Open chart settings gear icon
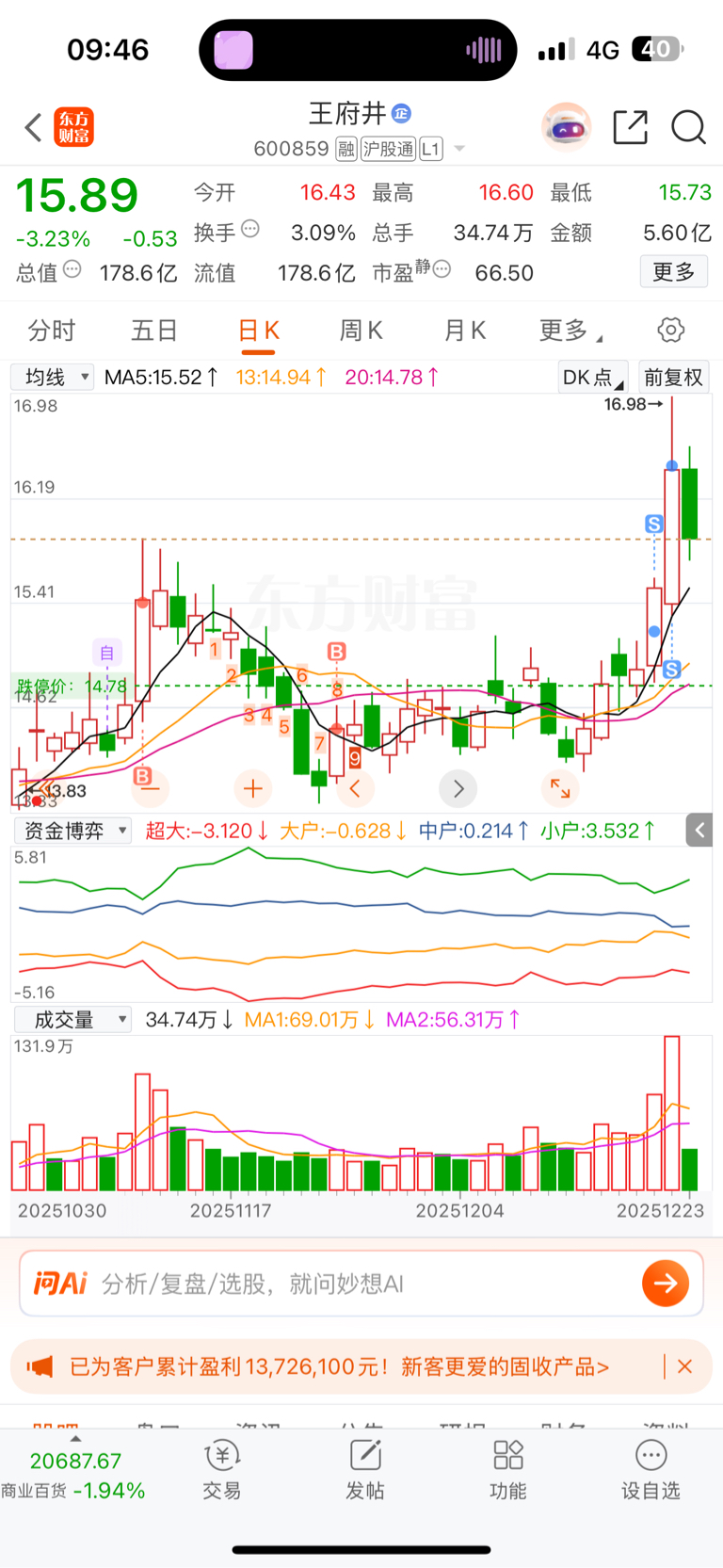 click(670, 330)
